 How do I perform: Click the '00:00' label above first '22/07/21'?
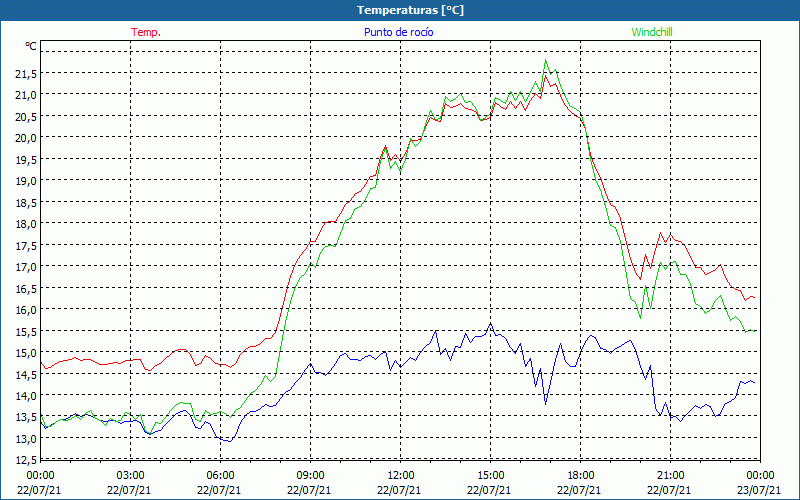(40, 476)
